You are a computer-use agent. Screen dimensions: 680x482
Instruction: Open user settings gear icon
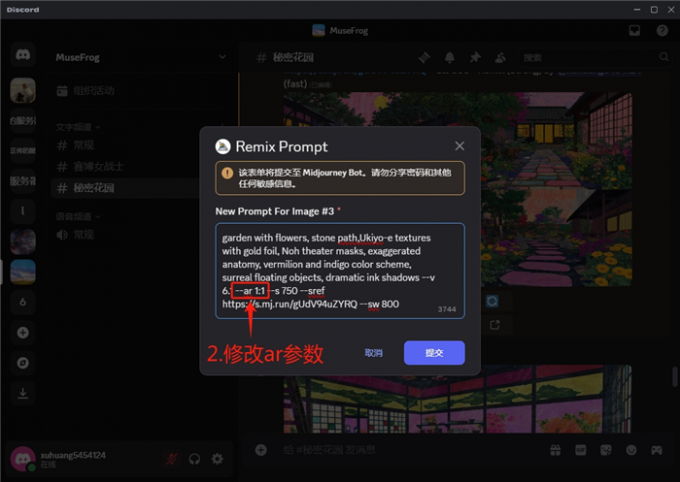217,459
